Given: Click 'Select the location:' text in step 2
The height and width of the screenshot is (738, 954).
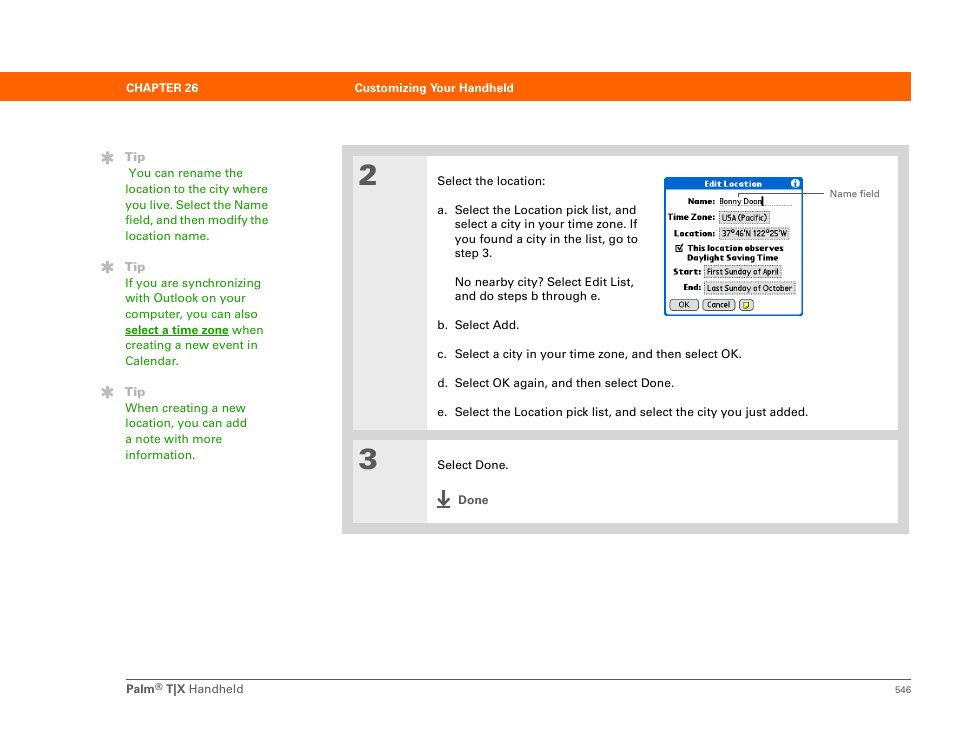Looking at the screenshot, I should [491, 181].
